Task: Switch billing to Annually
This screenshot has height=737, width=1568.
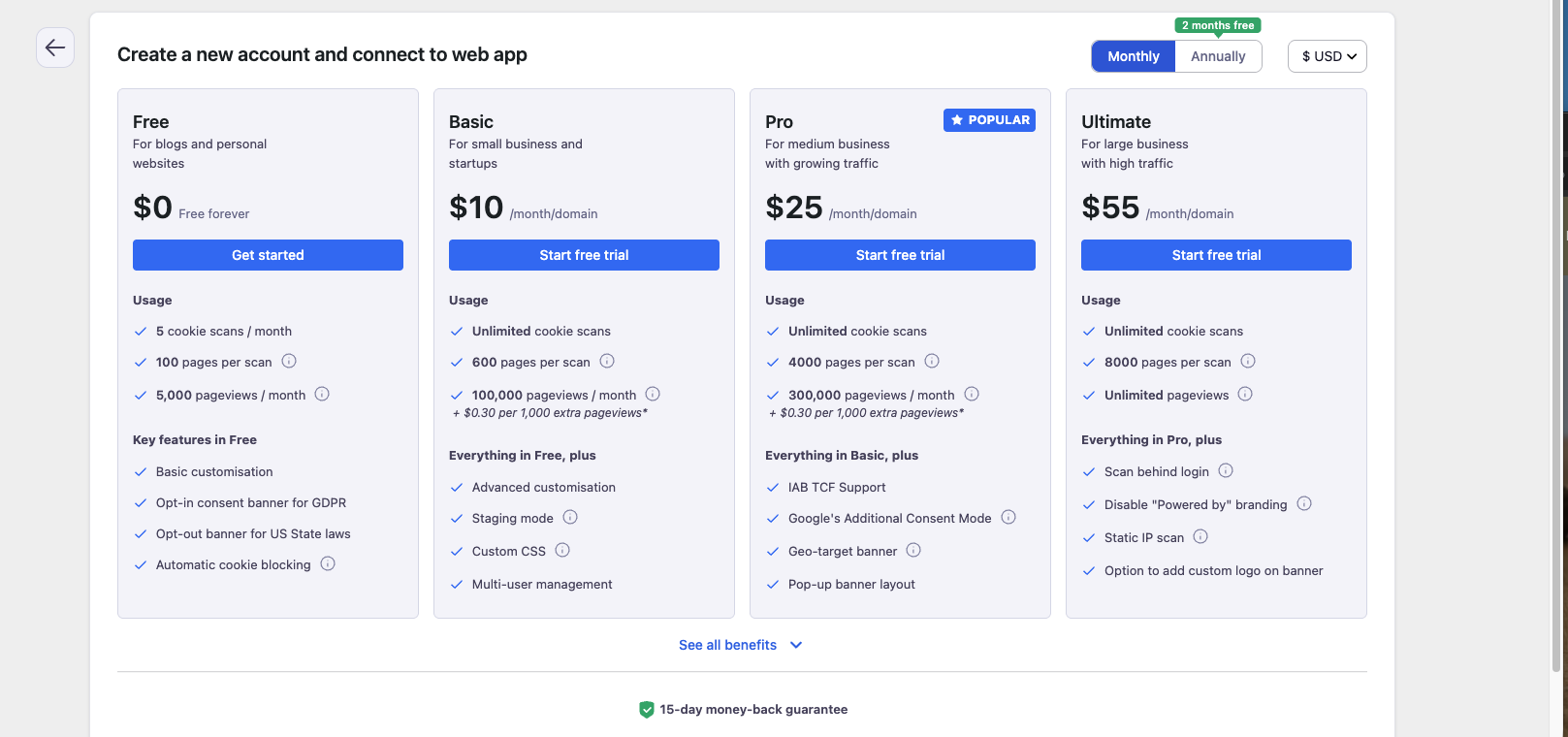Action: tap(1218, 56)
